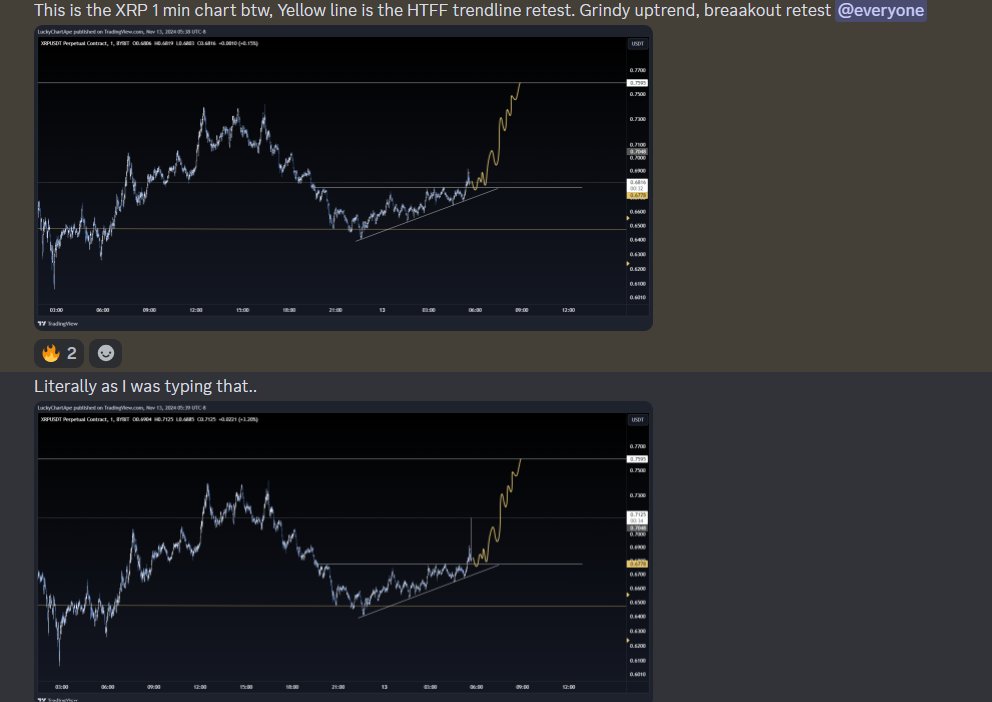Image resolution: width=992 pixels, height=702 pixels.
Task: Add a reaction with the smiley icon
Action: [106, 353]
